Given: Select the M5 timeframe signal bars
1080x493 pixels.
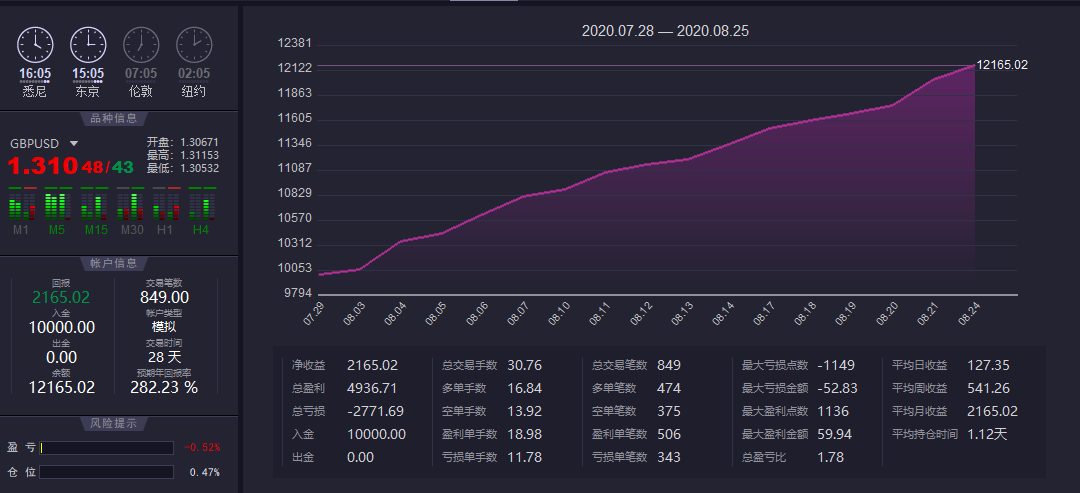Looking at the screenshot, I should 57,204.
